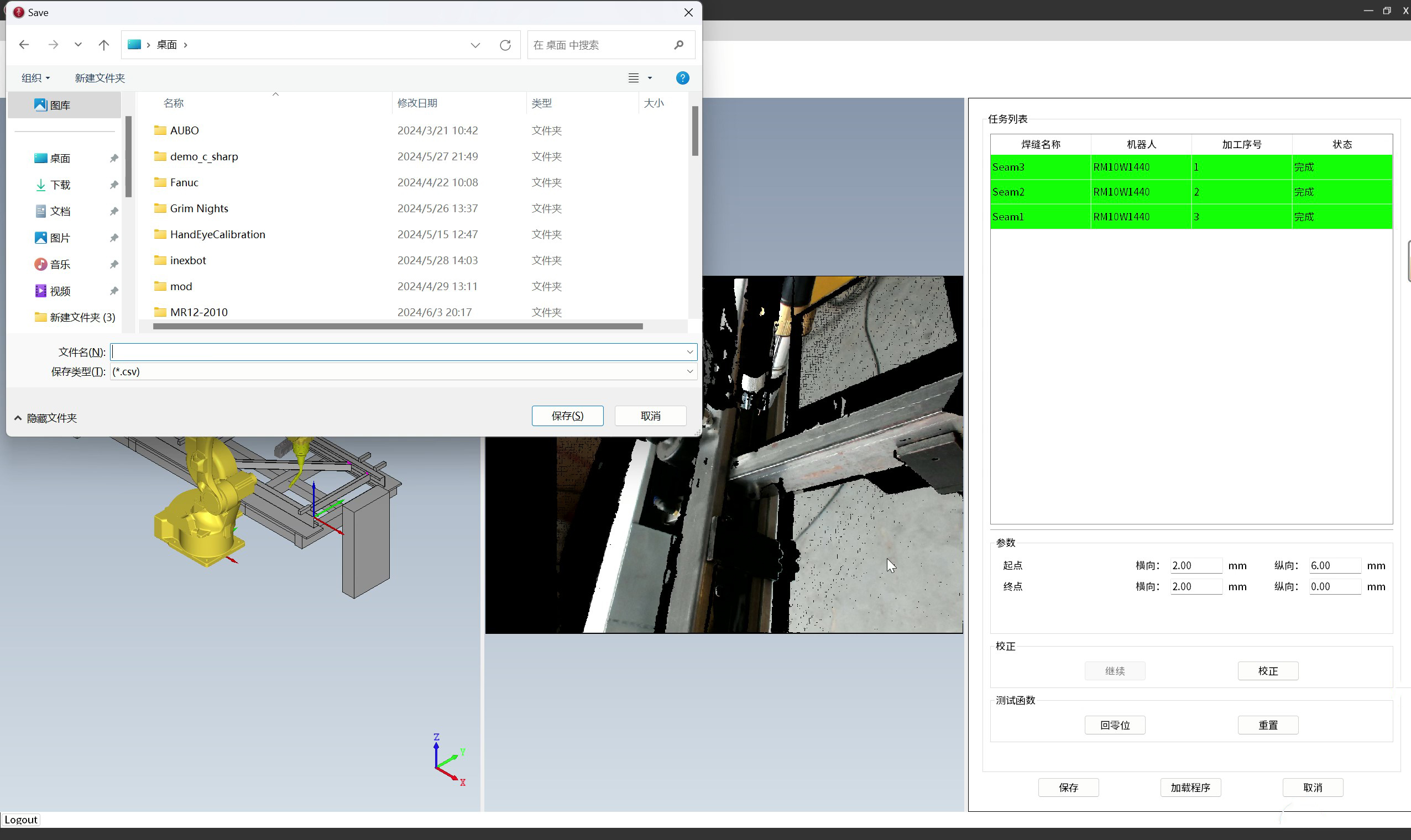Click the 起点 纵向 6.00 field
This screenshot has width=1411, height=840.
pyautogui.click(x=1335, y=565)
